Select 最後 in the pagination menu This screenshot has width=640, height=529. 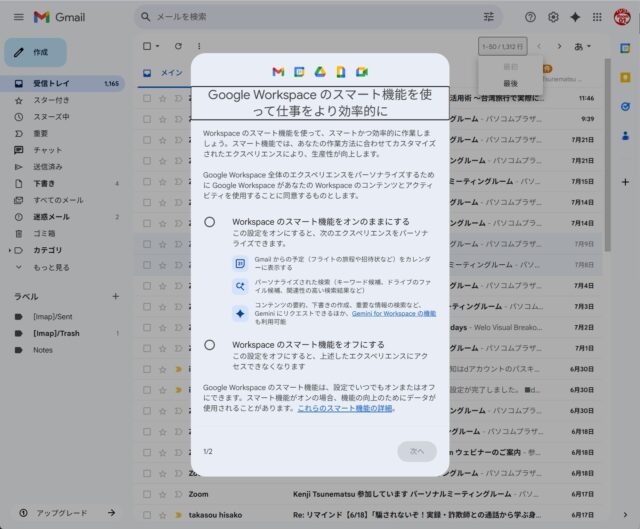point(510,83)
